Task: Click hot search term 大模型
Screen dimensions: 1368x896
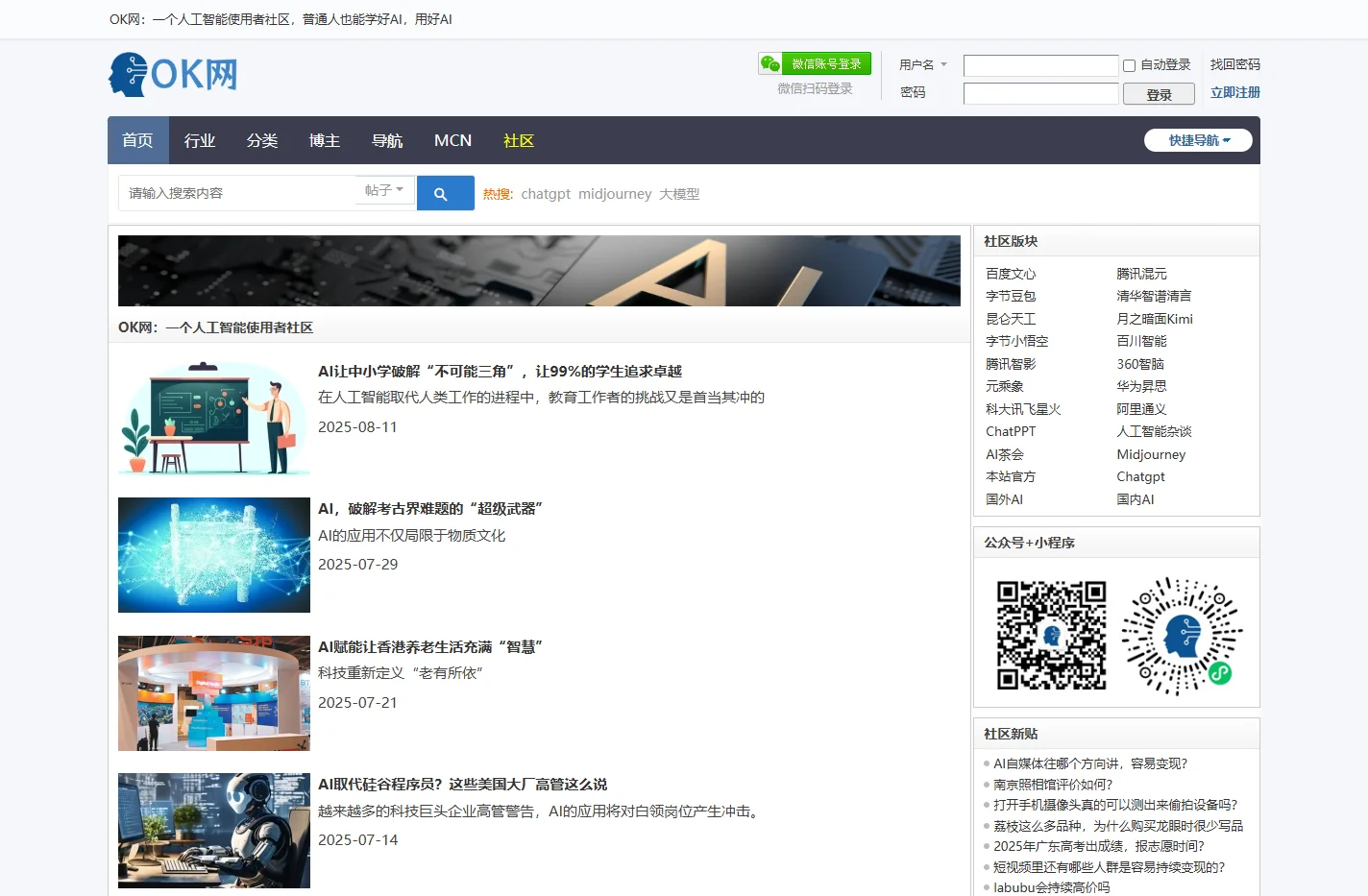Action: 679,194
